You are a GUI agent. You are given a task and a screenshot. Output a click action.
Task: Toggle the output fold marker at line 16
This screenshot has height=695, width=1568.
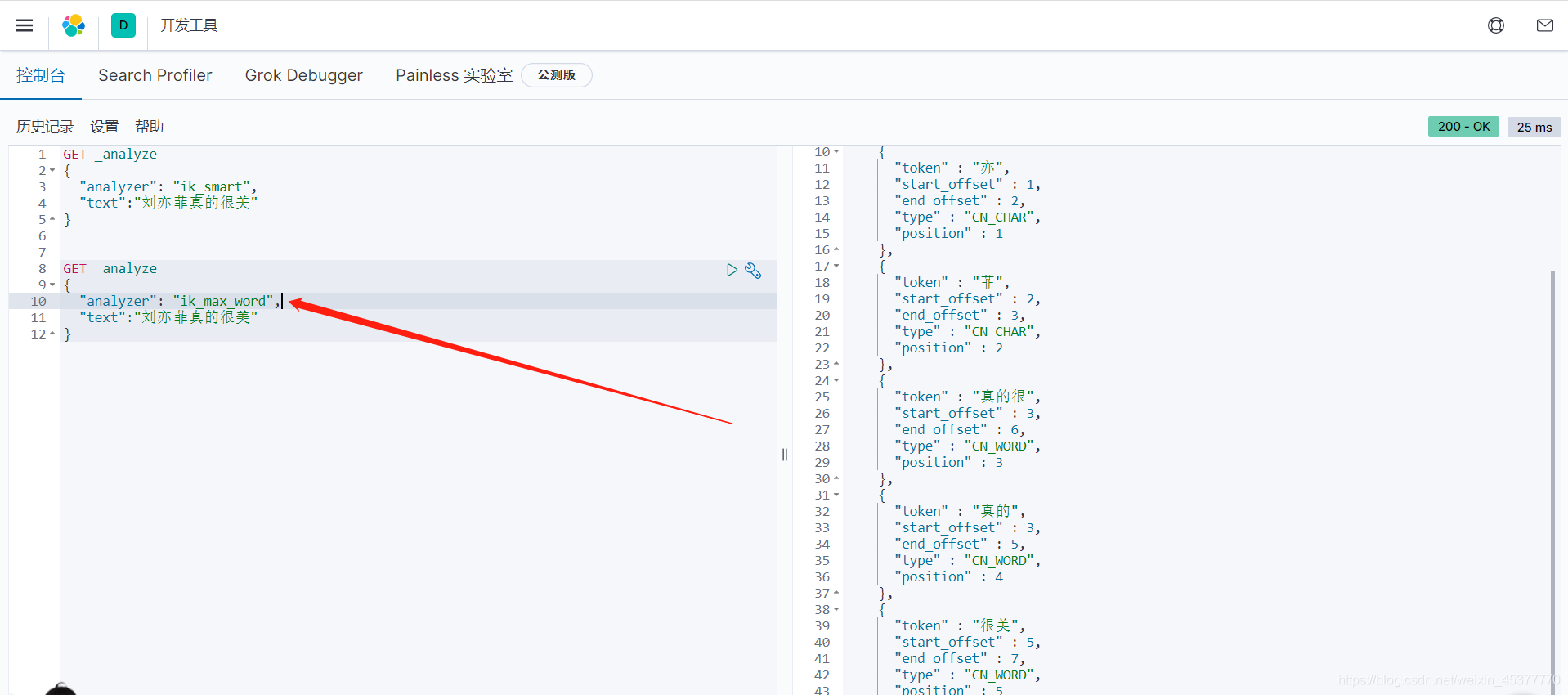(836, 249)
